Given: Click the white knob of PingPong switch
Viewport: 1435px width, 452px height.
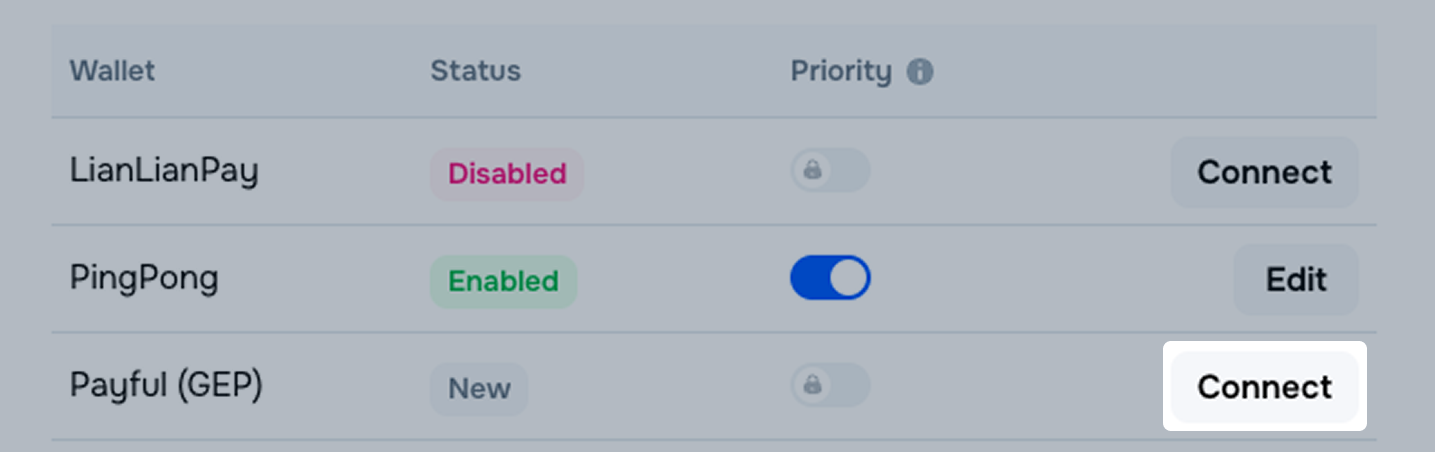Looking at the screenshot, I should coord(850,278).
